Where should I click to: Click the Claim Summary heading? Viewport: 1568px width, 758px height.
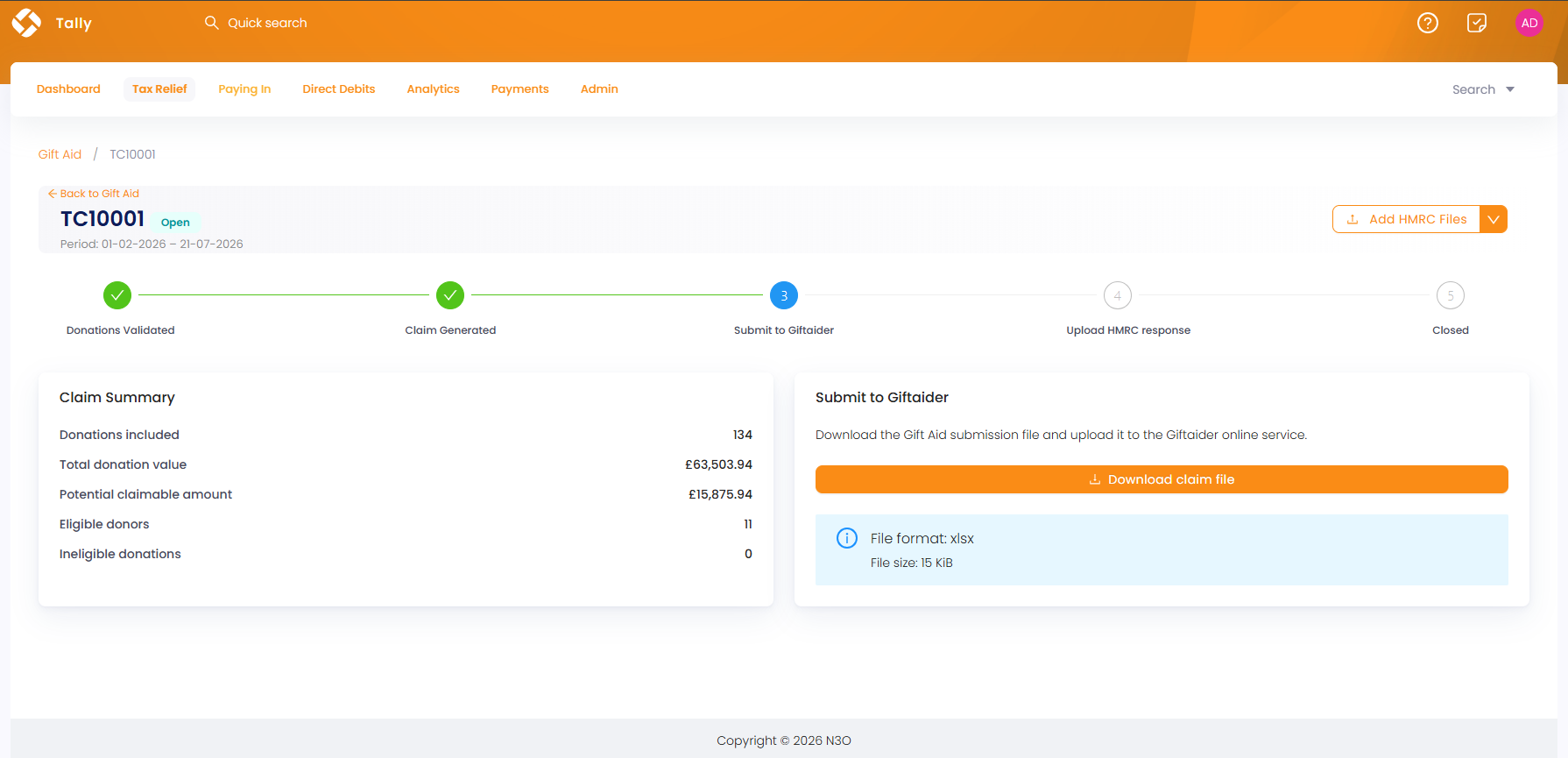pyautogui.click(x=117, y=397)
